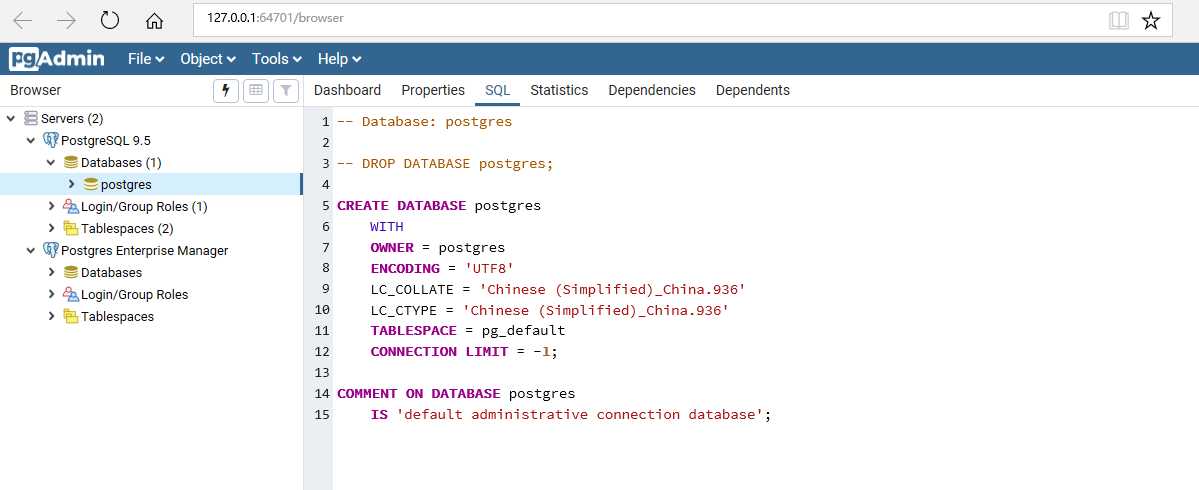Click the favorites star icon

click(x=1151, y=21)
